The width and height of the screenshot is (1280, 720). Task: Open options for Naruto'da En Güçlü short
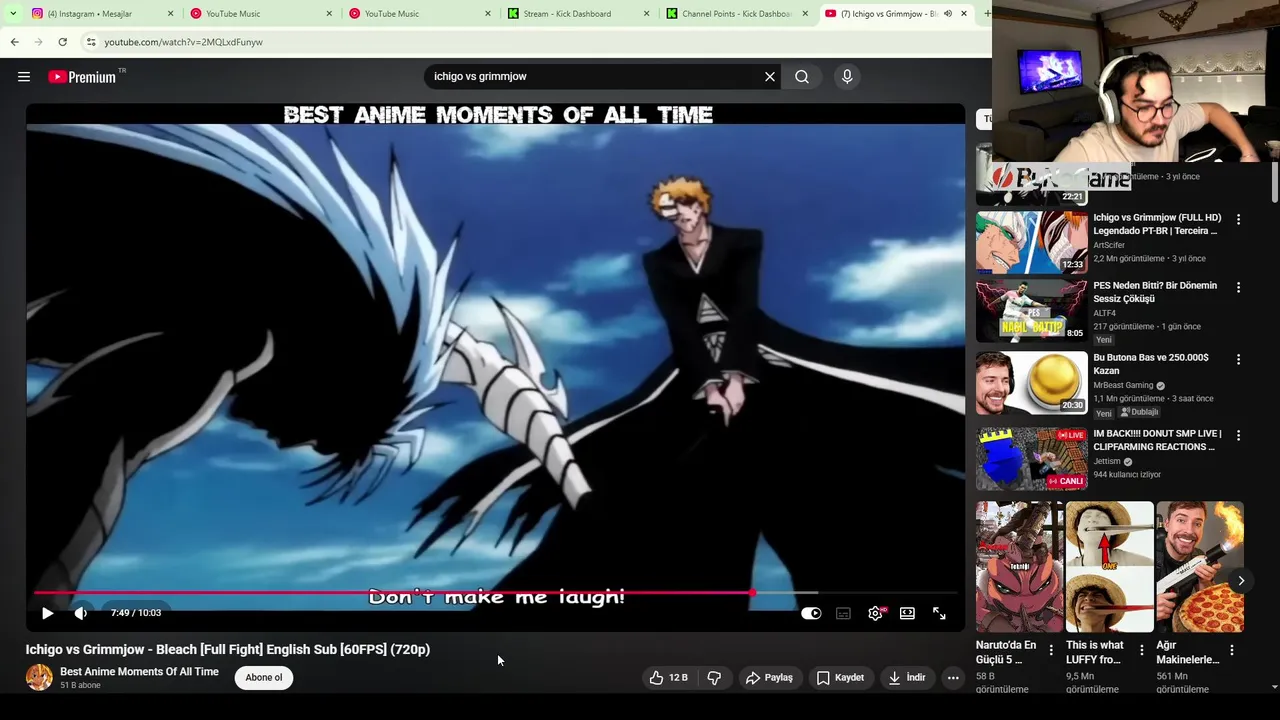[1051, 650]
